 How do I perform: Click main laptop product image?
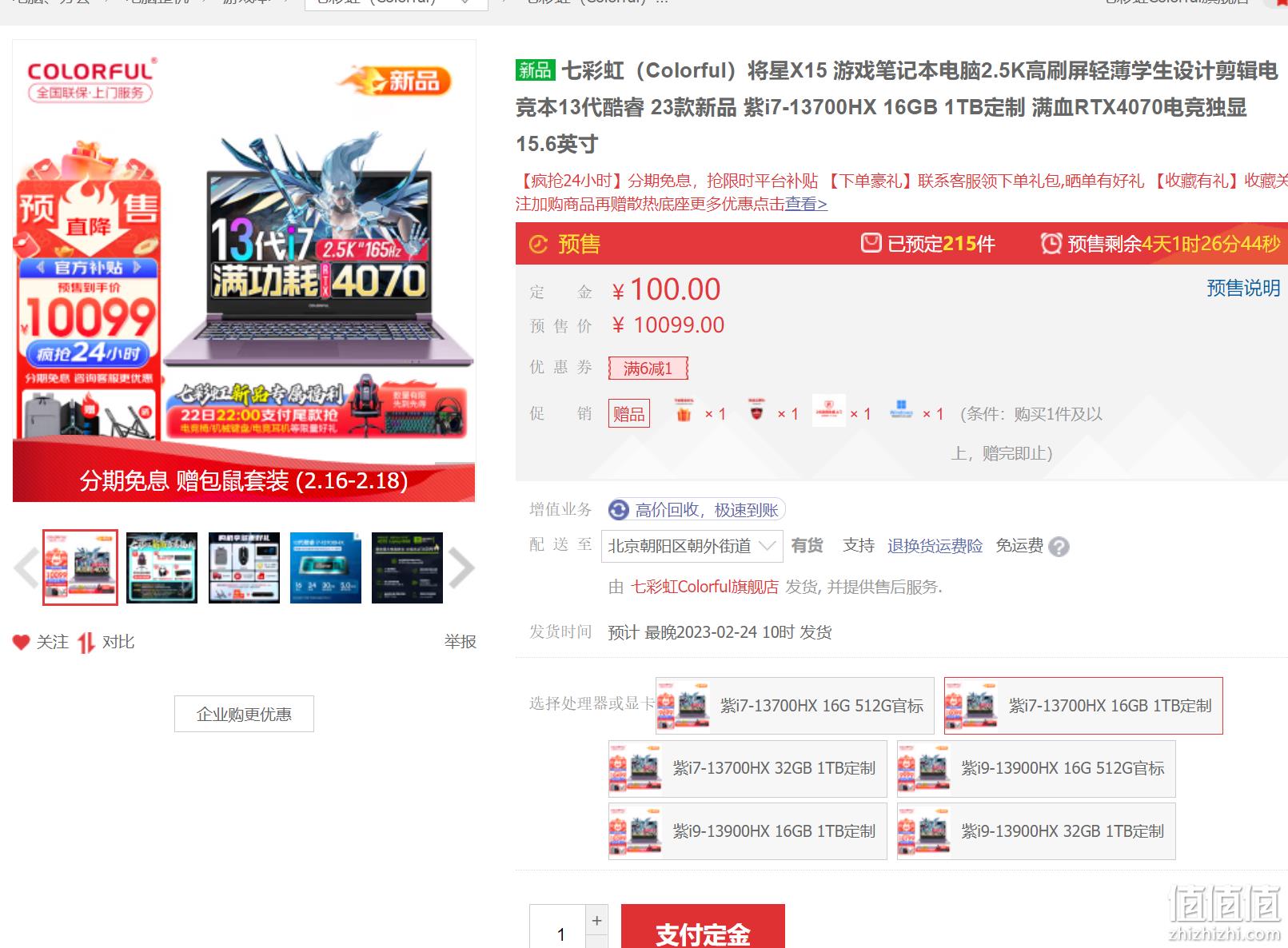244,271
